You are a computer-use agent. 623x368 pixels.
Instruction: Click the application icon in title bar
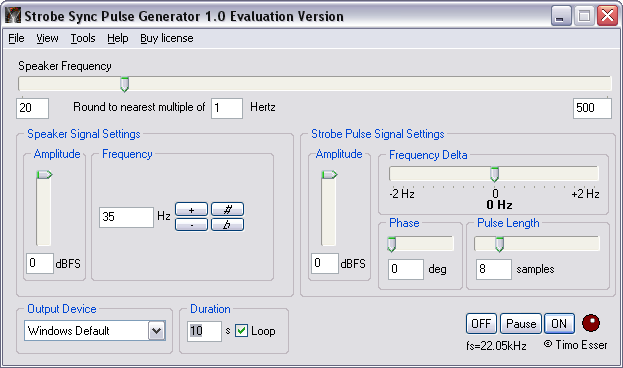pos(13,16)
